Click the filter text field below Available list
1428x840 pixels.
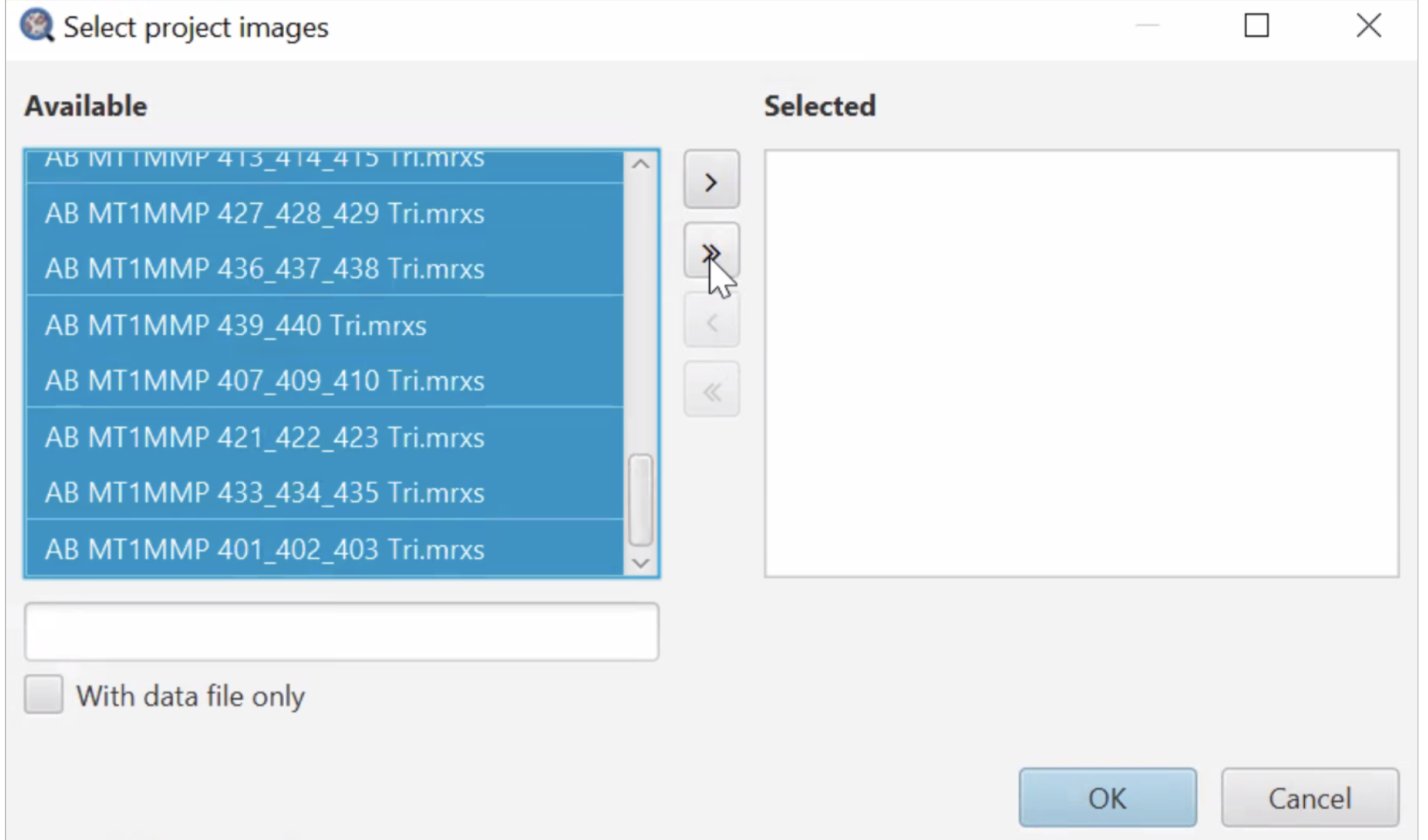[x=341, y=631]
